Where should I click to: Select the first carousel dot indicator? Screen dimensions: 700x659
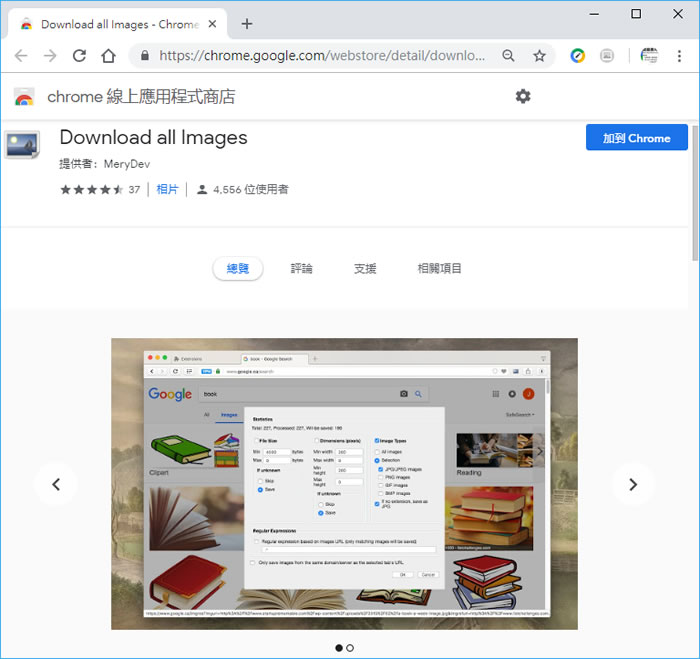point(339,647)
